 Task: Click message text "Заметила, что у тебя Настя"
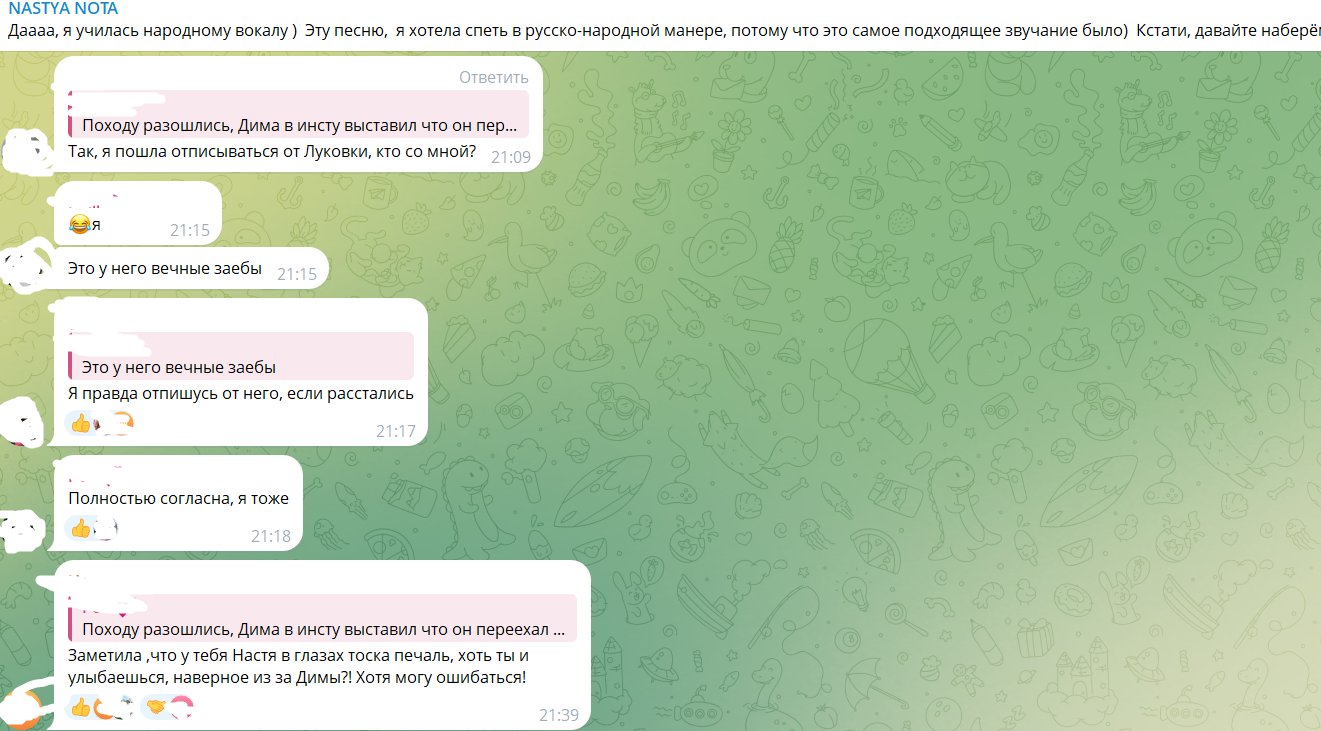(298, 667)
